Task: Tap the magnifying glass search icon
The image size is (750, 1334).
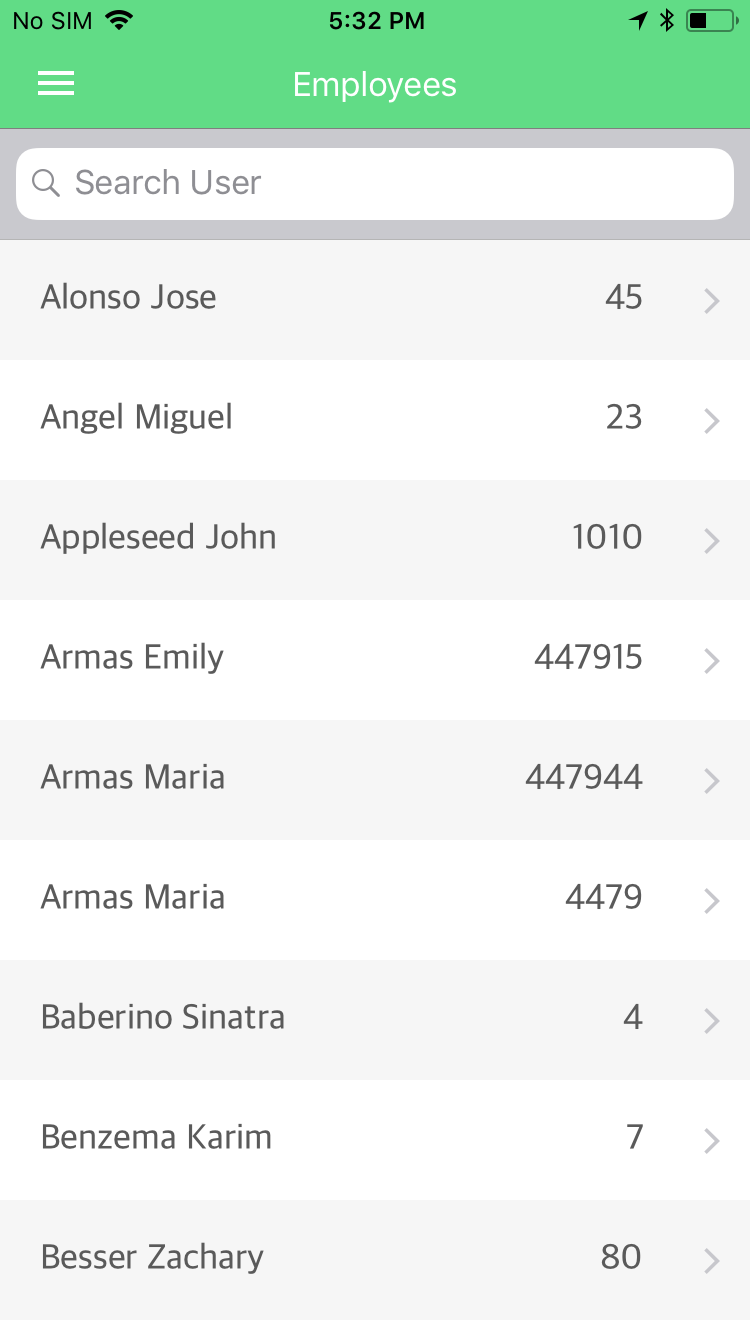Action: click(46, 183)
